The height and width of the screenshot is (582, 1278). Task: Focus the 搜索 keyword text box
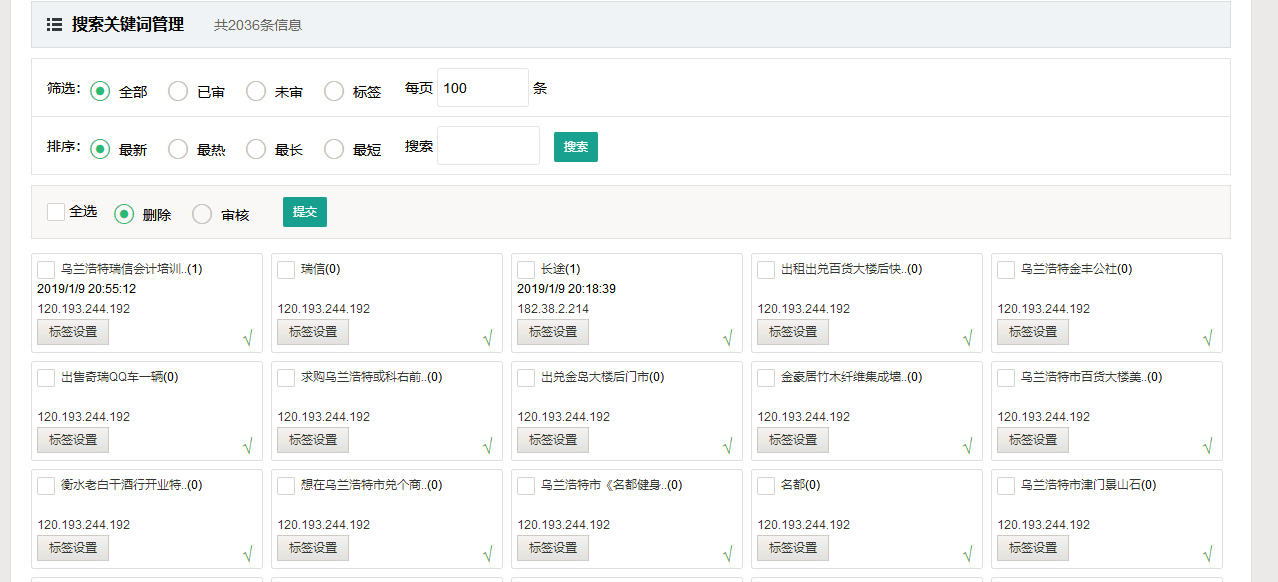coord(488,146)
